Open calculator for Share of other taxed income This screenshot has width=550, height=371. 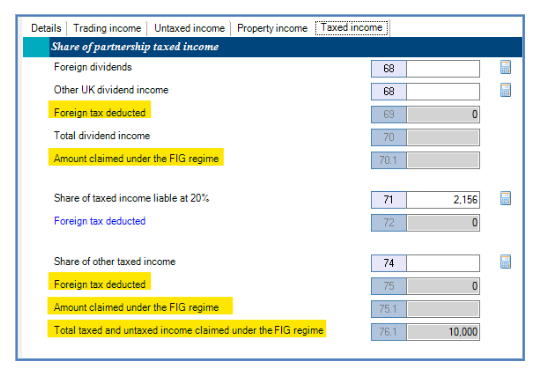(x=505, y=262)
